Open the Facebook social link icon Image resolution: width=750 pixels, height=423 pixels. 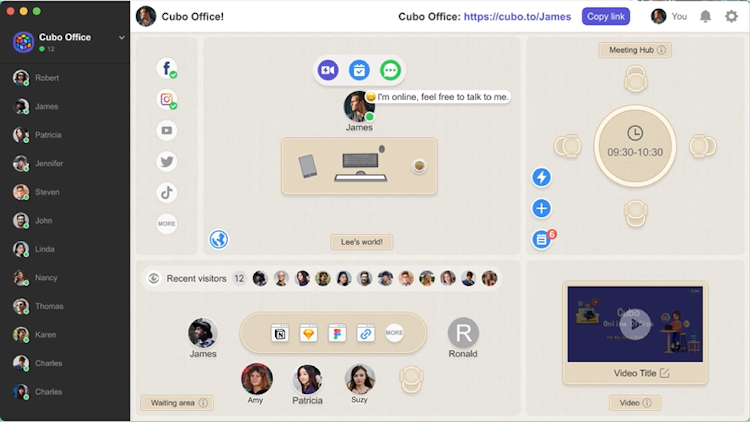tap(166, 68)
